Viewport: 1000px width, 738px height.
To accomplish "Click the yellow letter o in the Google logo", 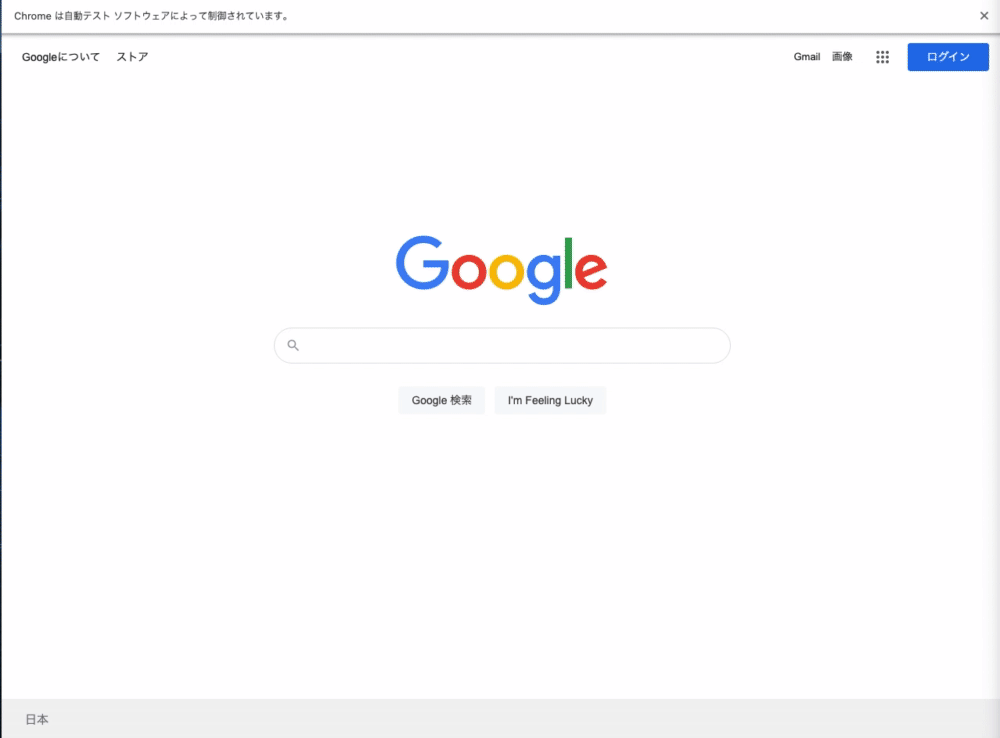I will 506,271.
